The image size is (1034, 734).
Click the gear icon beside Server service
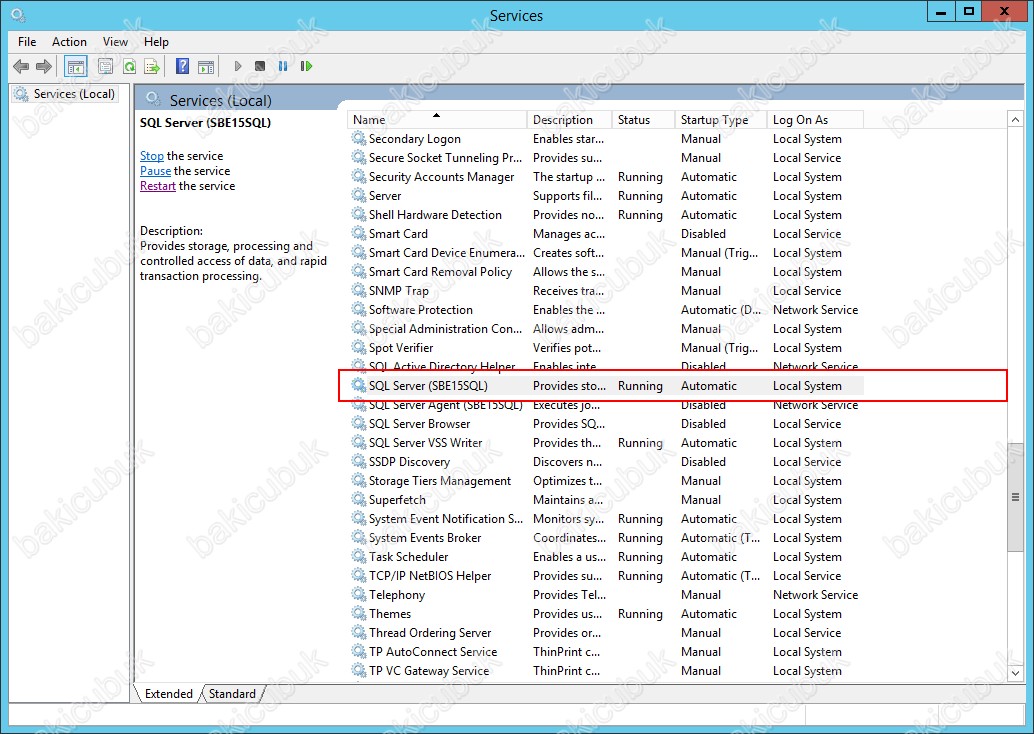[x=359, y=195]
